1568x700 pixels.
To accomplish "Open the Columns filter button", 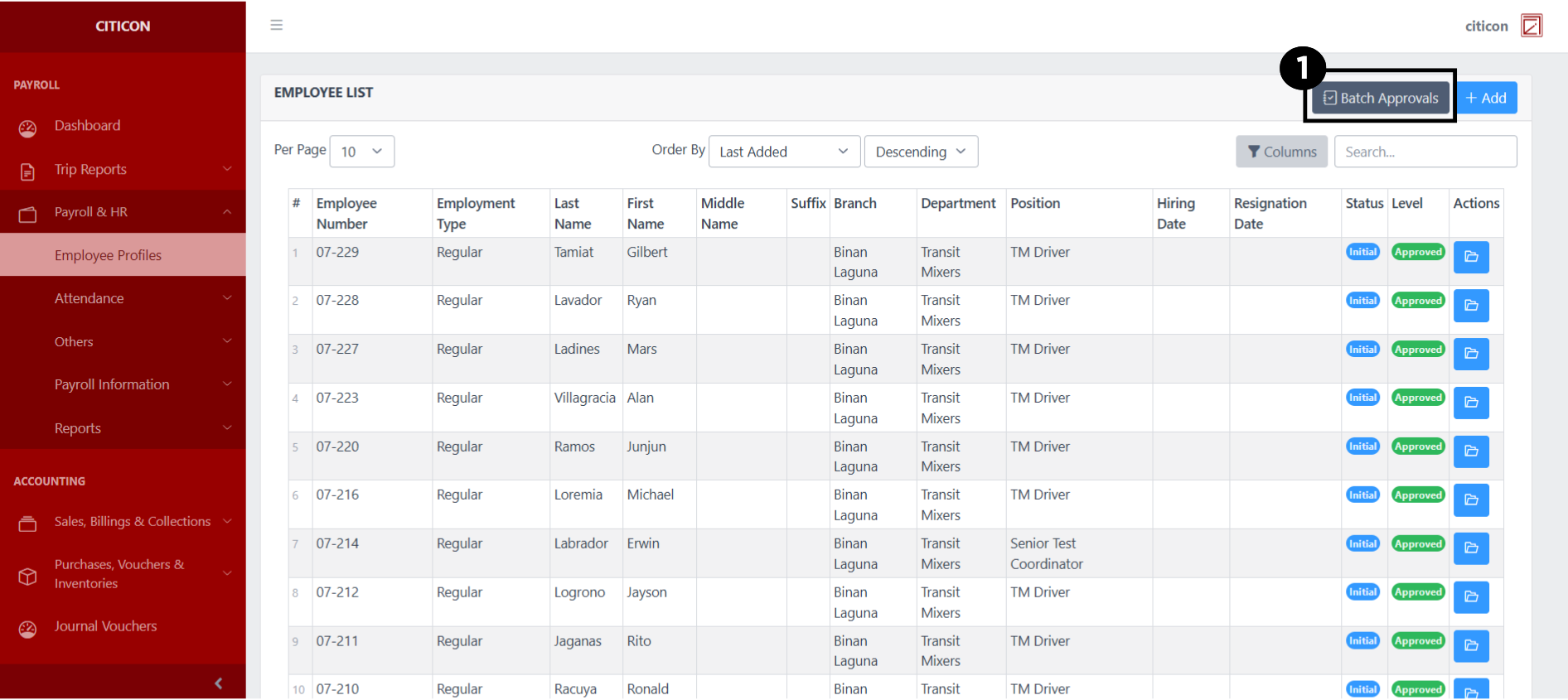I will click(x=1281, y=152).
